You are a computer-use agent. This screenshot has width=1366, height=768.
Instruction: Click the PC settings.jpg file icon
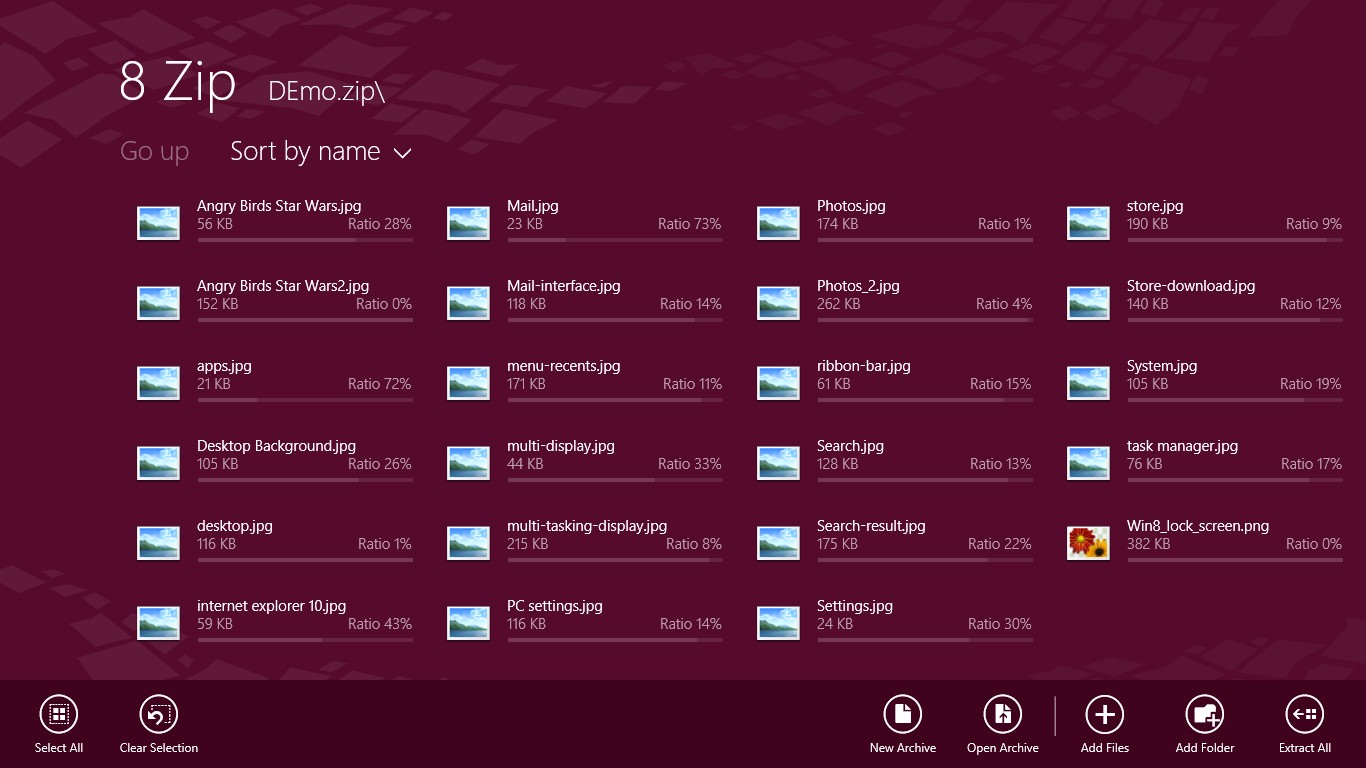point(468,623)
